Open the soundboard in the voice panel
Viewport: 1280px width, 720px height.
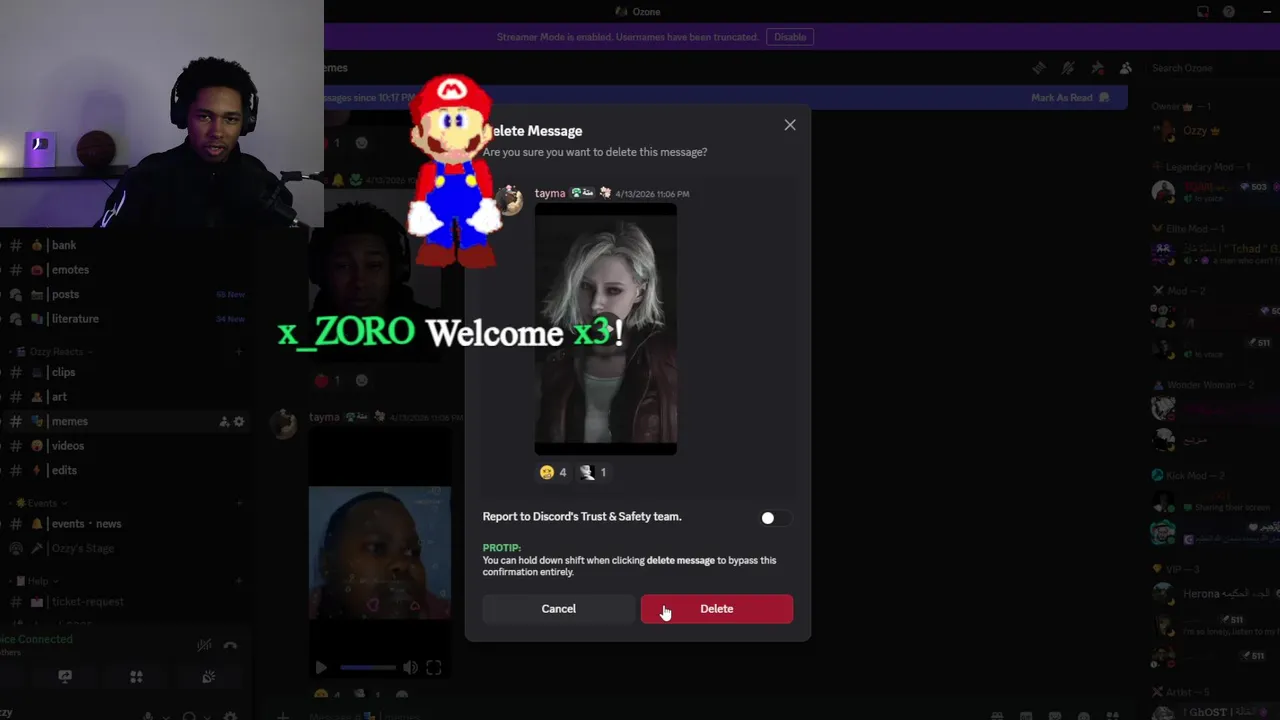pos(208,677)
